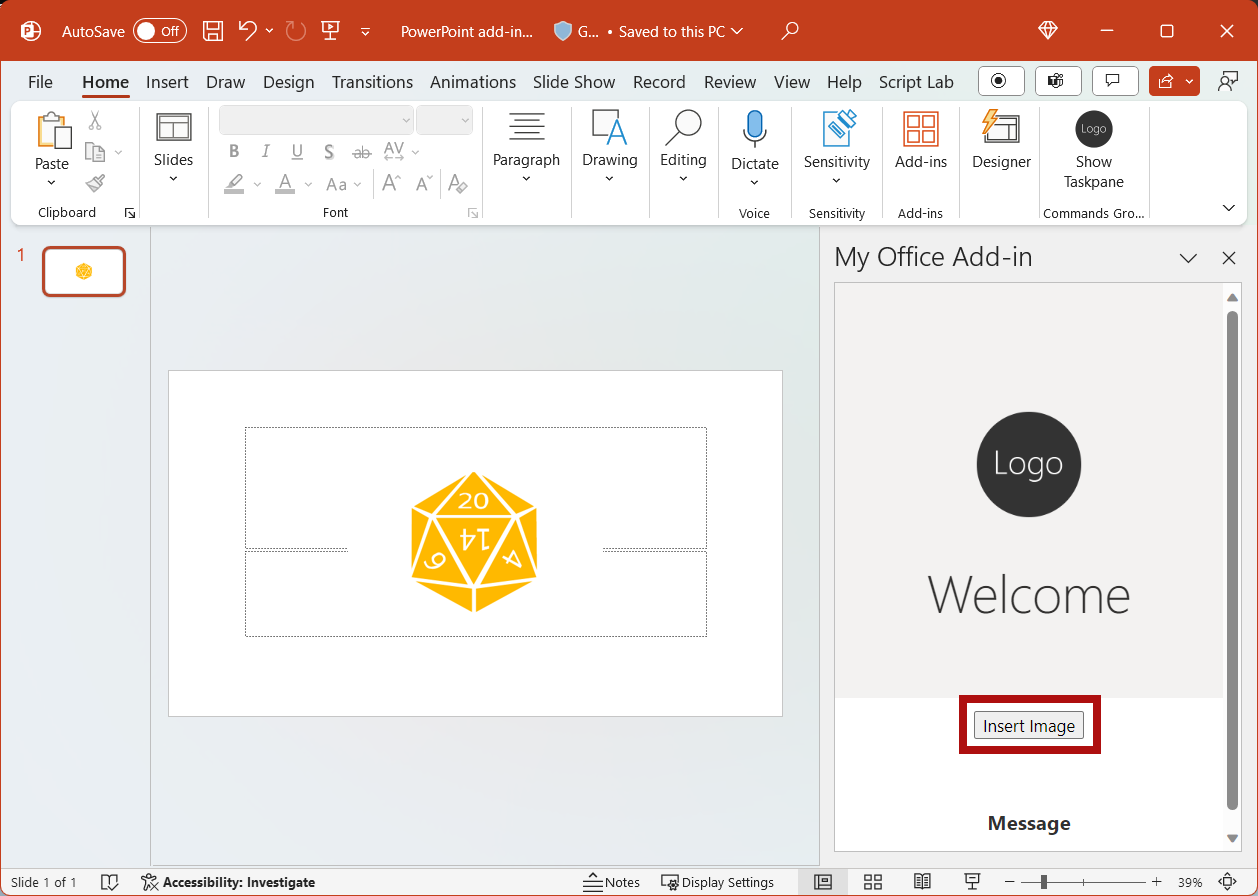Click the Character Spacing AV icon
1258x896 pixels.
(394, 152)
